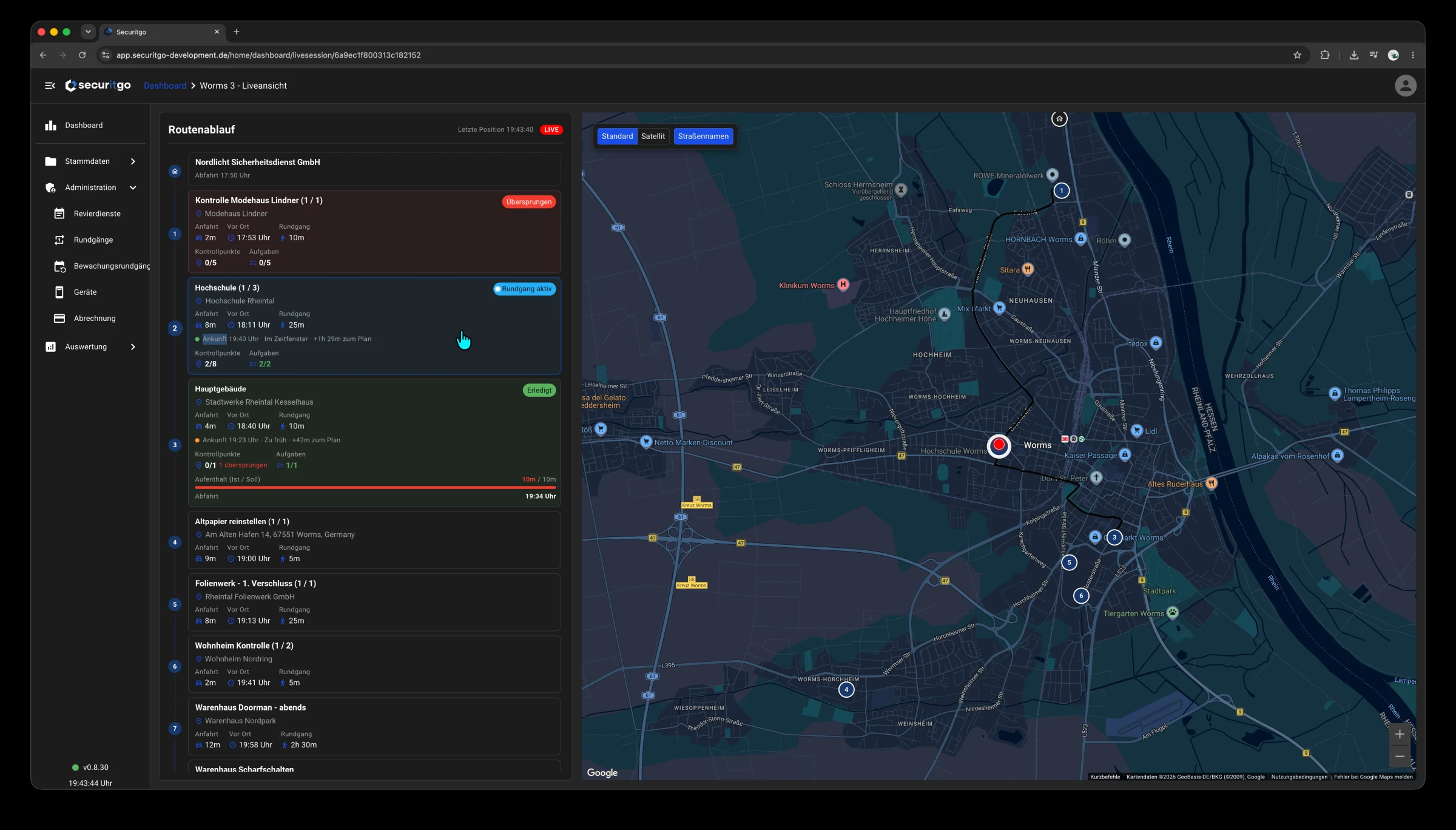Collapse the sidebar with the menu icon
Viewport: 1456px width, 830px height.
pos(50,86)
